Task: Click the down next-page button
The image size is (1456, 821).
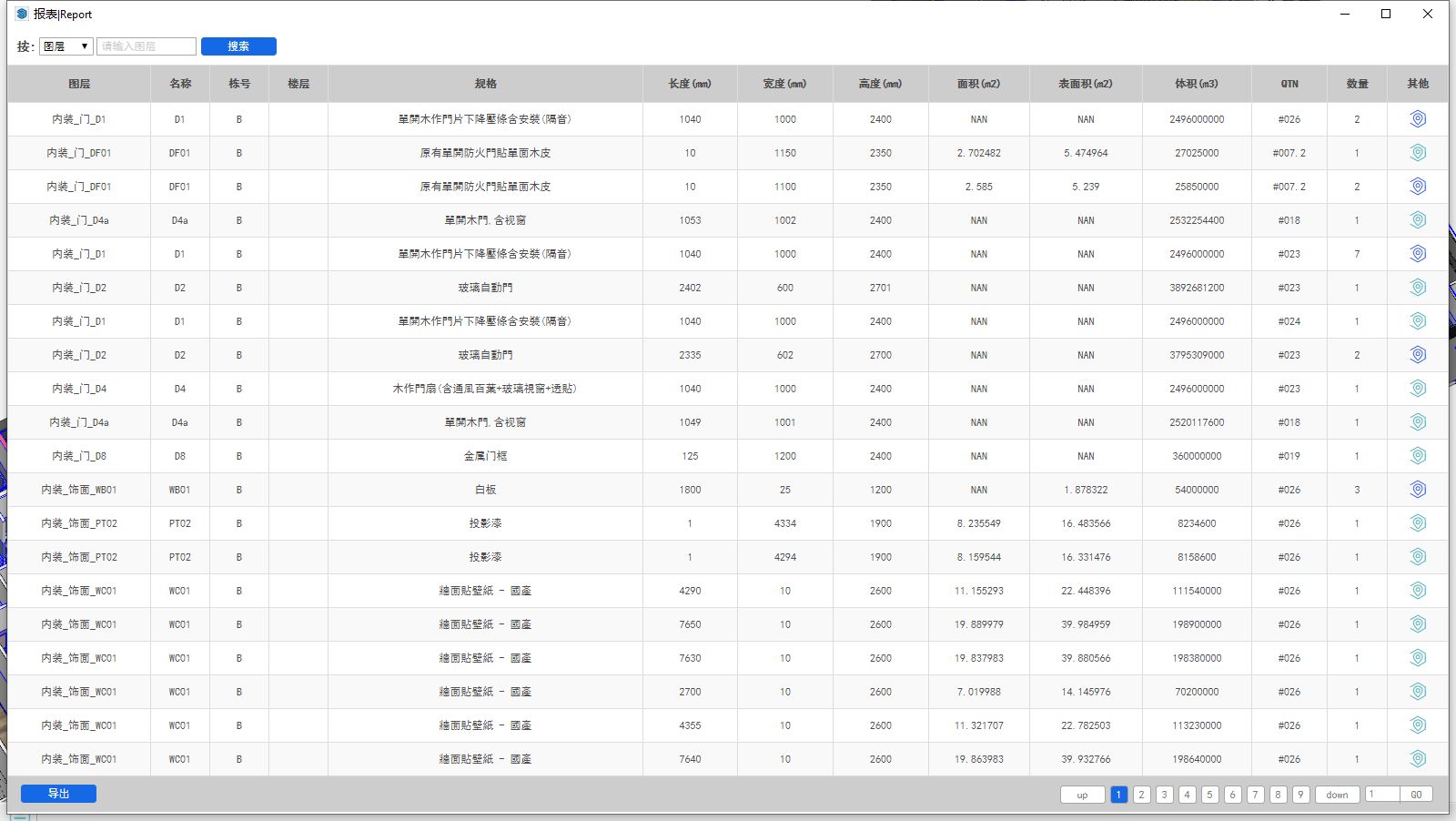Action: pyautogui.click(x=1337, y=795)
